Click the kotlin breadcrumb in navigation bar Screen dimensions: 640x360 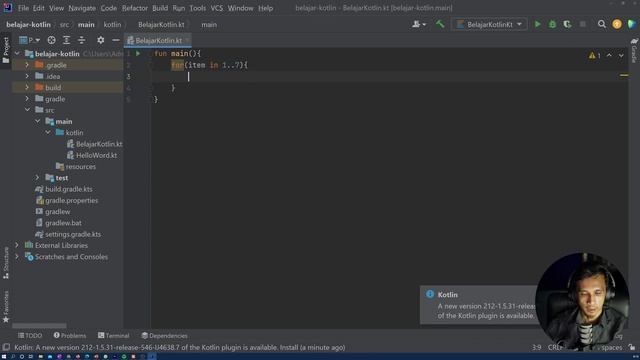coord(112,24)
